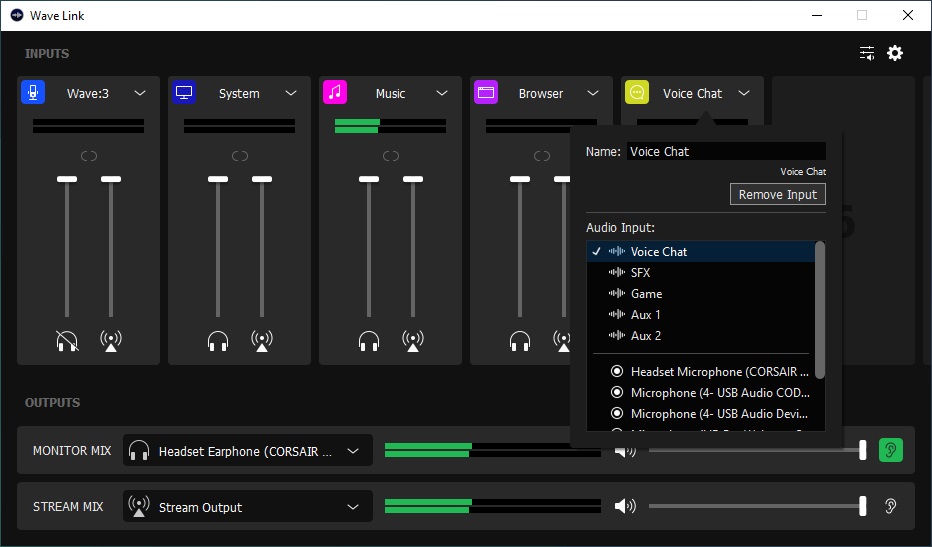Click the pink Music note icon
The width and height of the screenshot is (932, 547).
pyautogui.click(x=335, y=93)
